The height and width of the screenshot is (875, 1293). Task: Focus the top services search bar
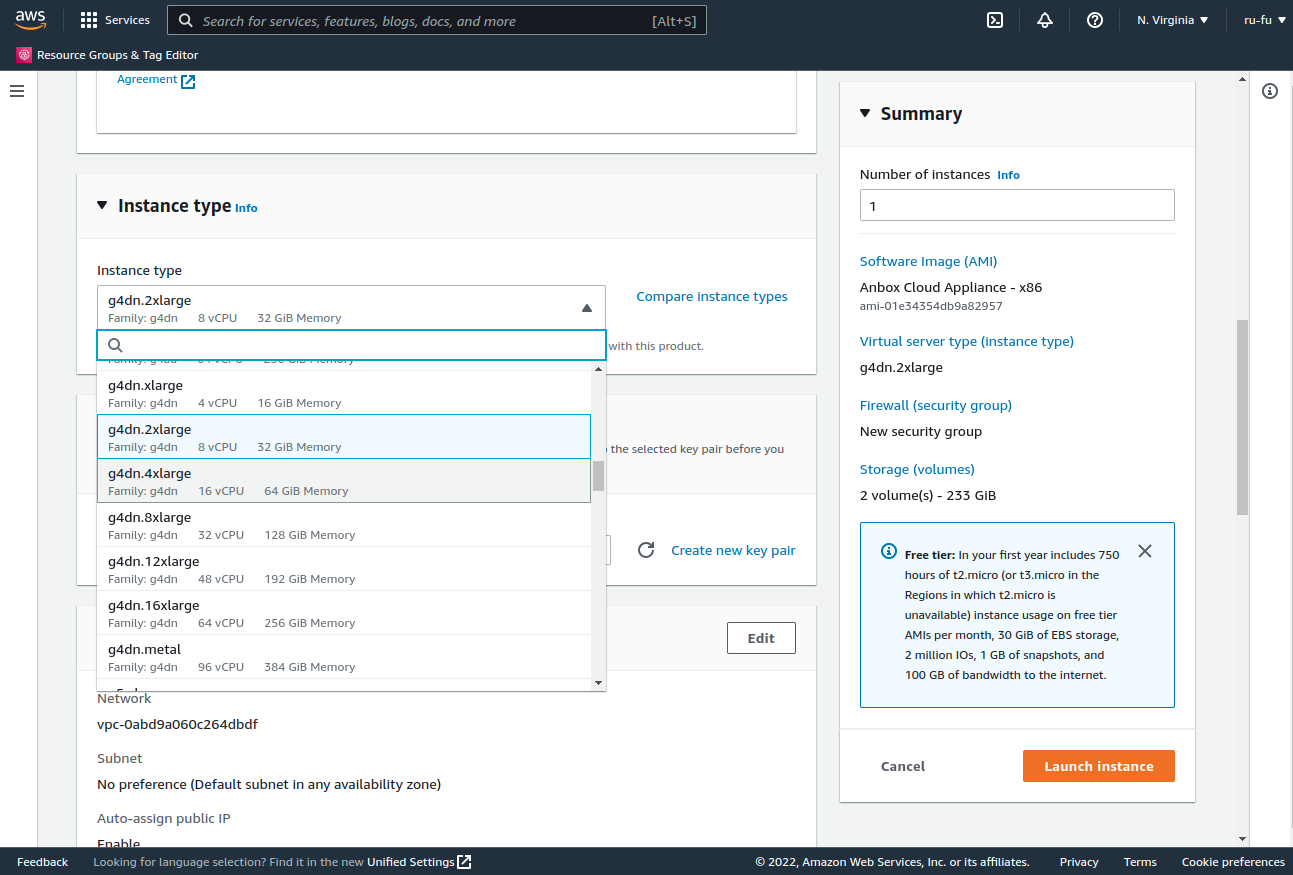(437, 20)
